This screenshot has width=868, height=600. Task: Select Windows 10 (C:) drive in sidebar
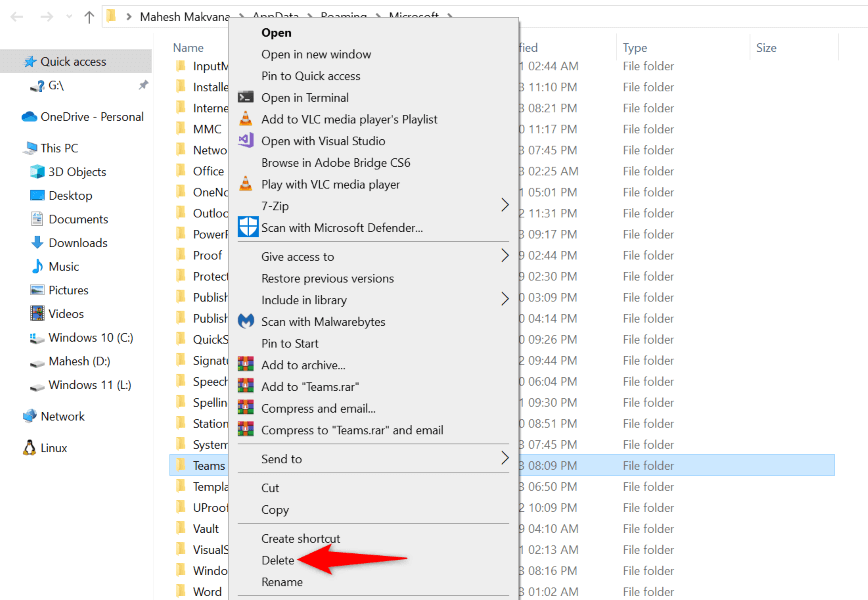point(90,338)
